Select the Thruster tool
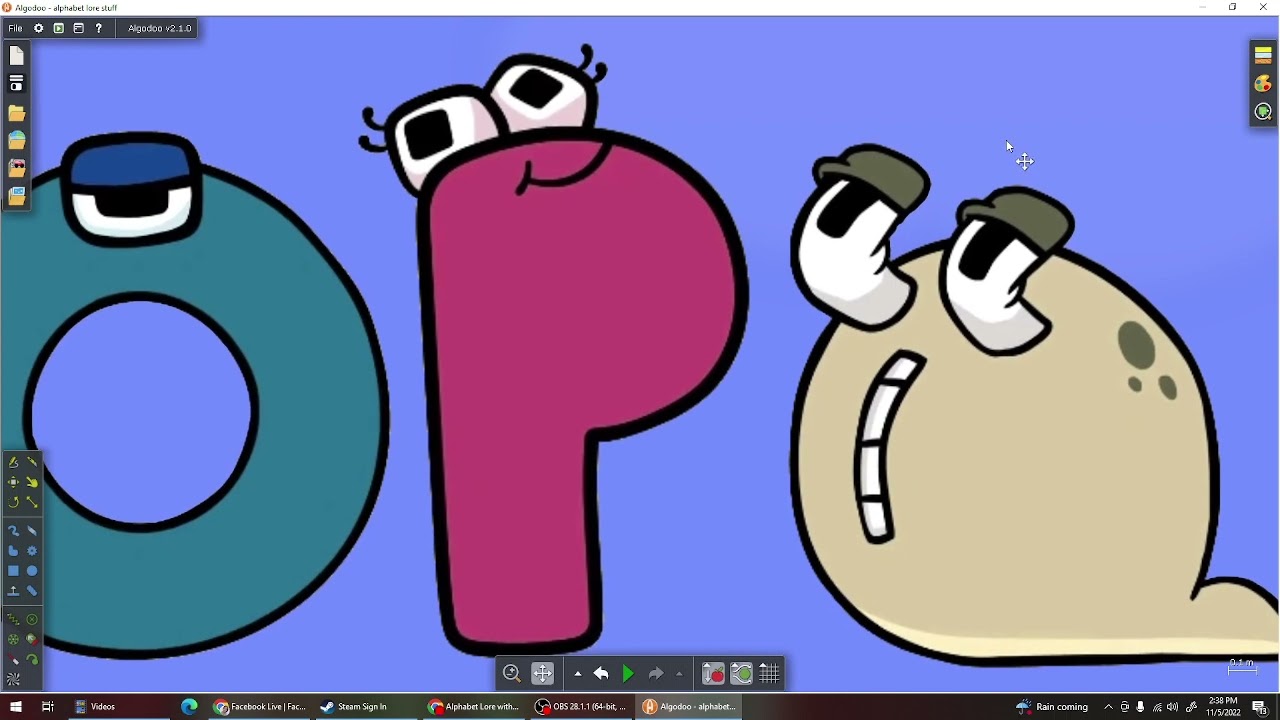 32,639
